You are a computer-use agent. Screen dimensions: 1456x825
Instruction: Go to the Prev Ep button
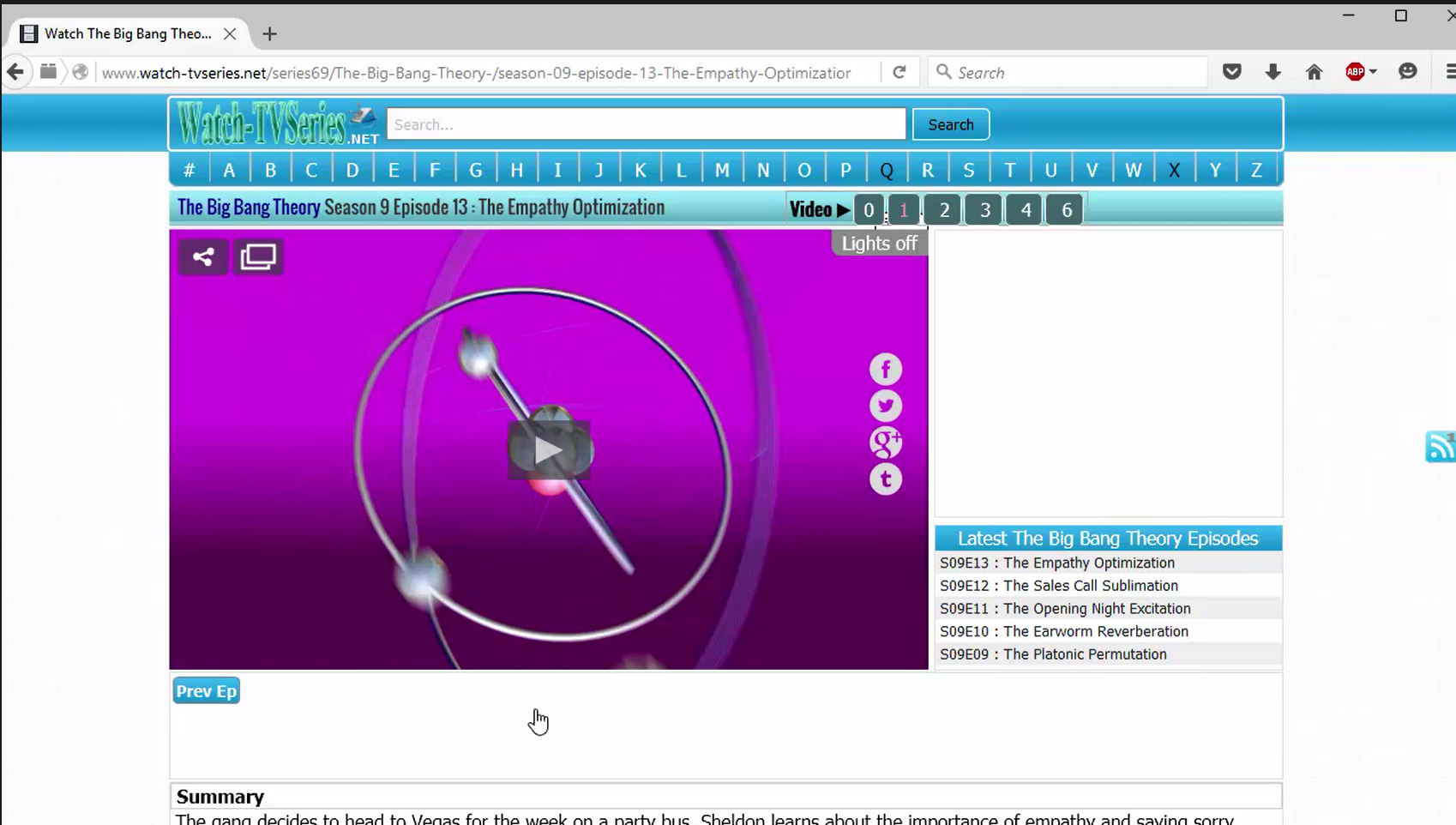pos(207,691)
